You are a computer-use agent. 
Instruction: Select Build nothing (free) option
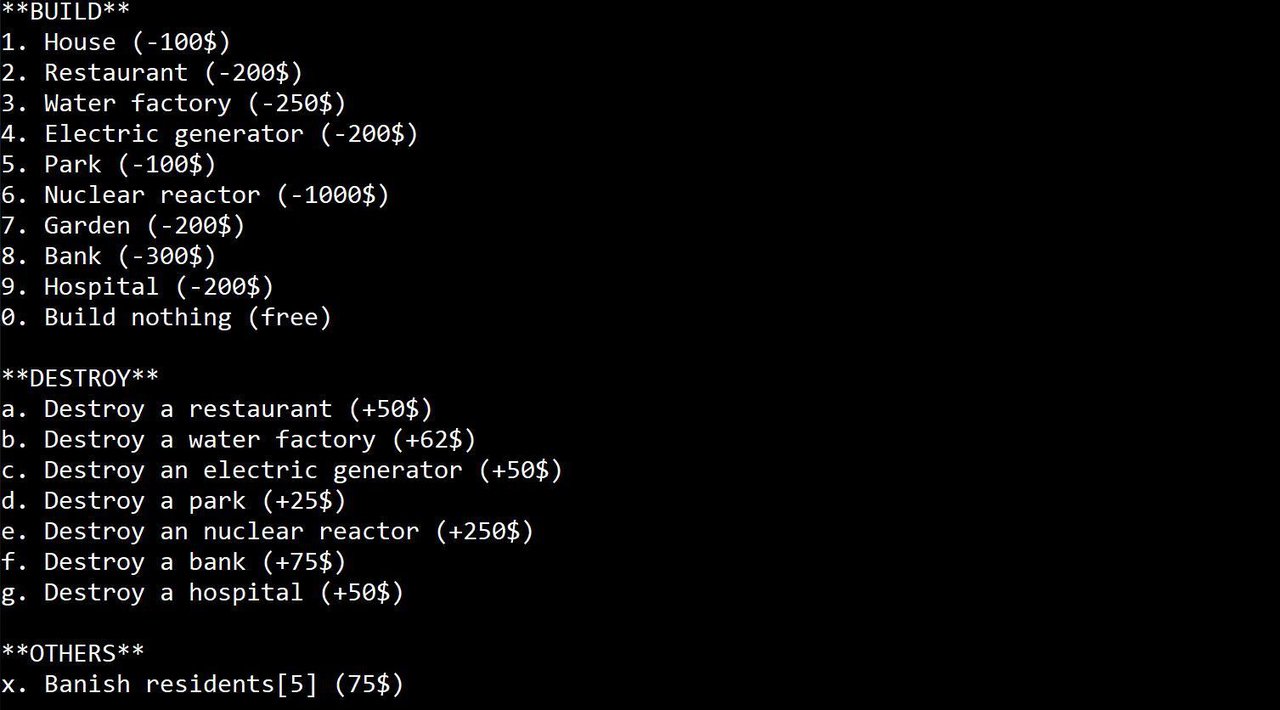pyautogui.click(x=166, y=318)
